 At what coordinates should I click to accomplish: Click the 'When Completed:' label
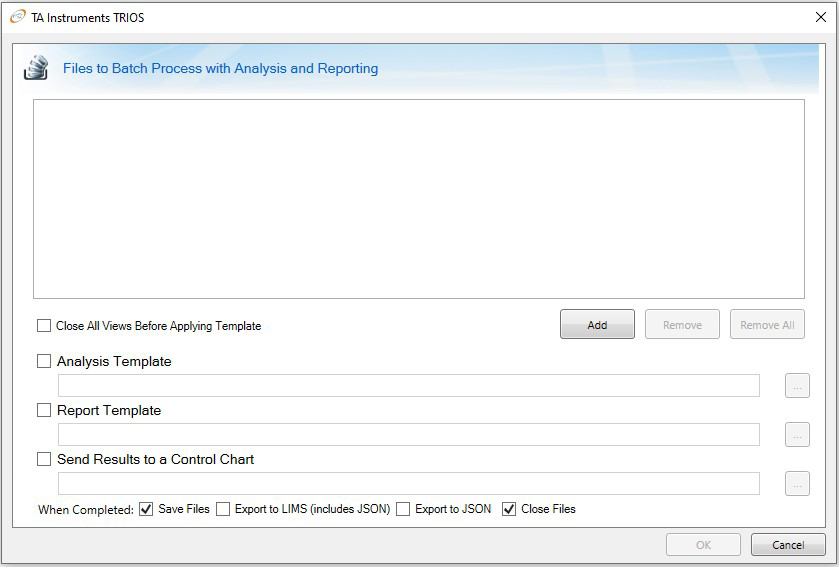click(86, 510)
